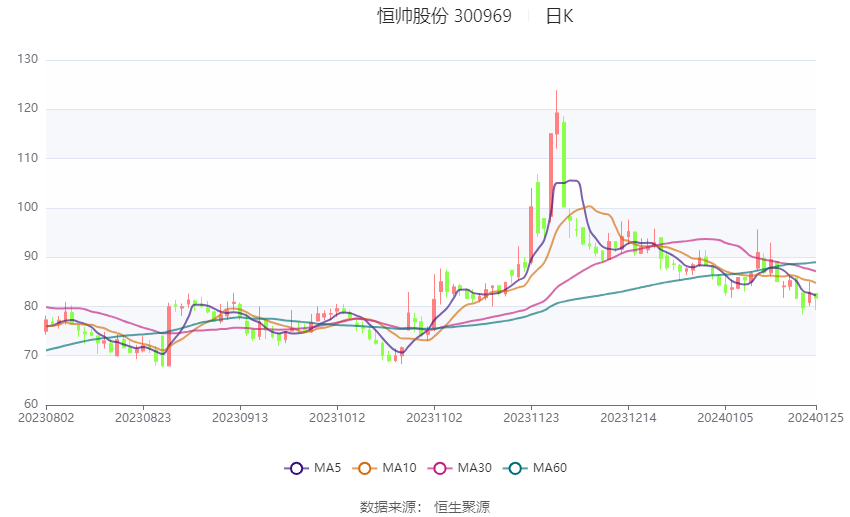Click the y-axis value 90
The width and height of the screenshot is (850, 517).
31,256
